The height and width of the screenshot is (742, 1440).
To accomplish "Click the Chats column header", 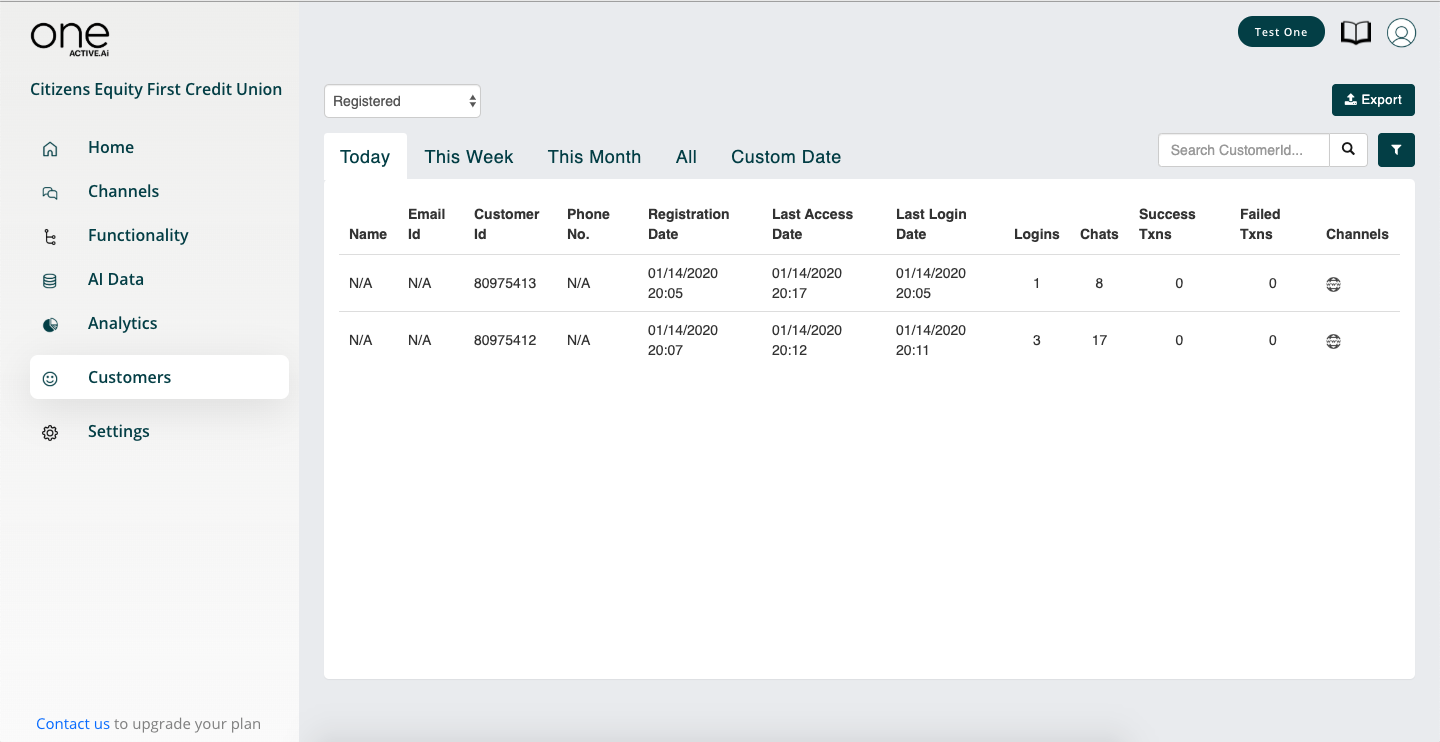I will pos(1099,234).
